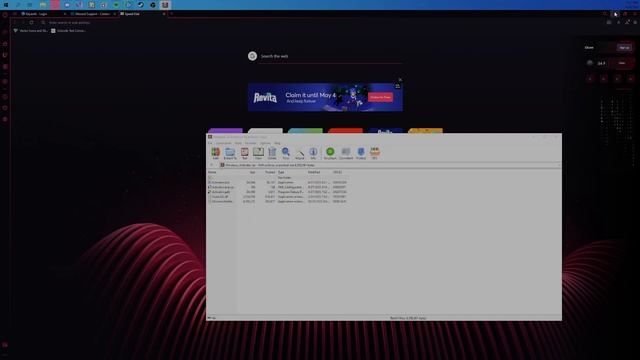Open the WinRAR Help menu
The image size is (640, 360).
[x=278, y=143]
